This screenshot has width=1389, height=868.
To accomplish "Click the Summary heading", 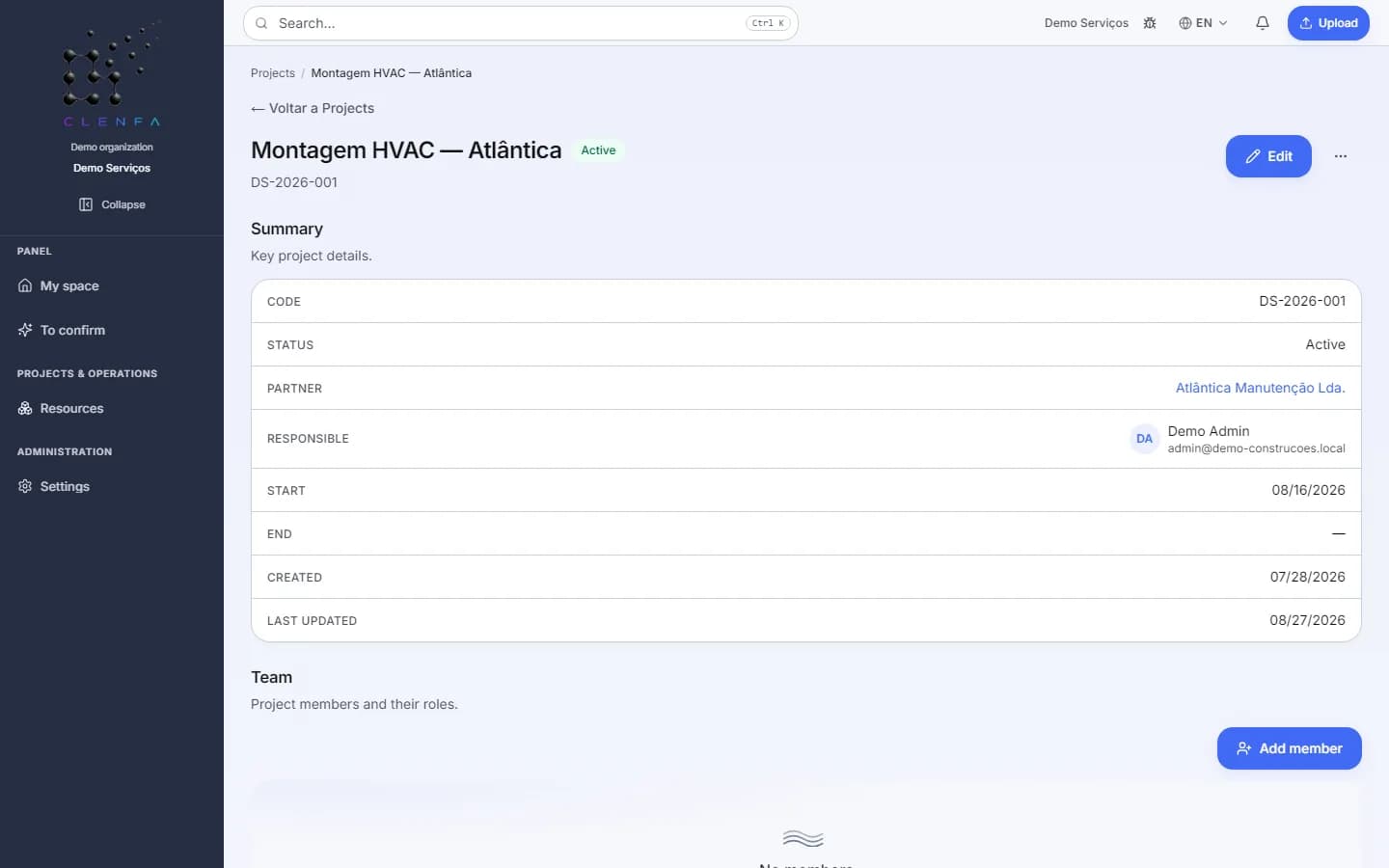I will (x=286, y=229).
